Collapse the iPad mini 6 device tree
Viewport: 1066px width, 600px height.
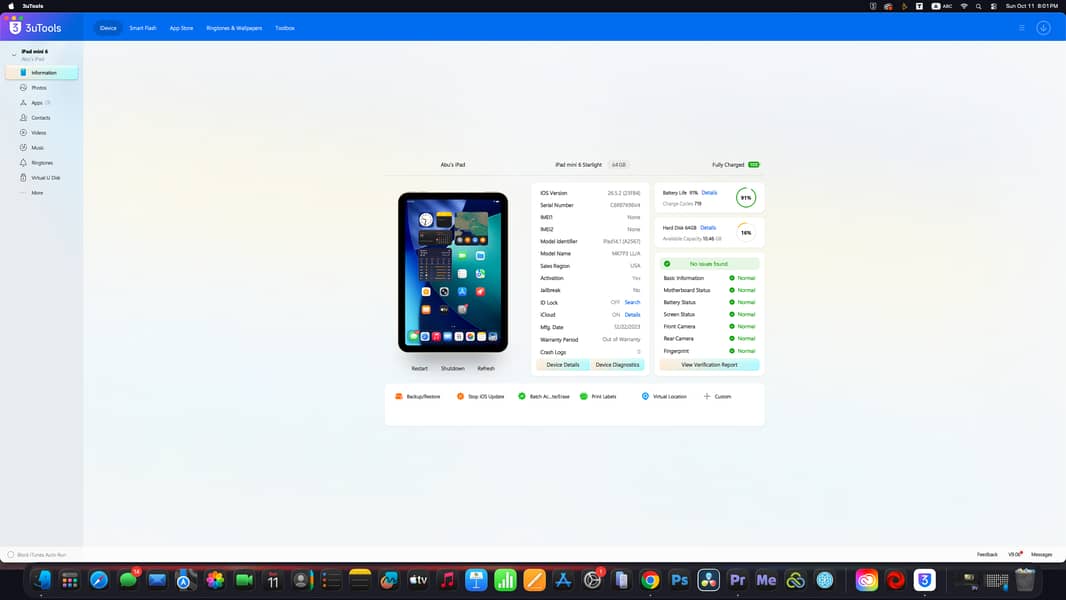click(x=14, y=54)
